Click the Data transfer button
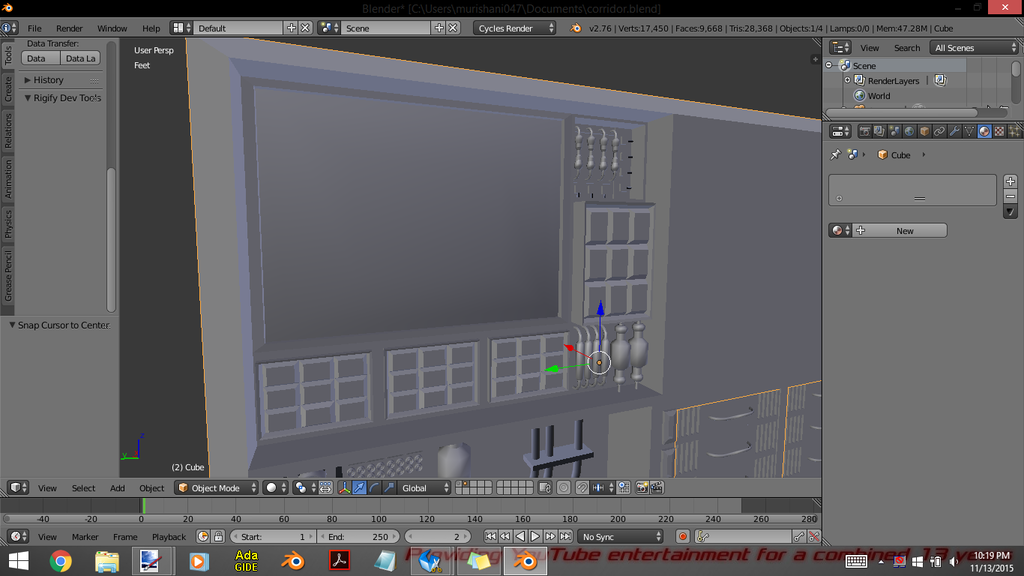 tap(40, 58)
